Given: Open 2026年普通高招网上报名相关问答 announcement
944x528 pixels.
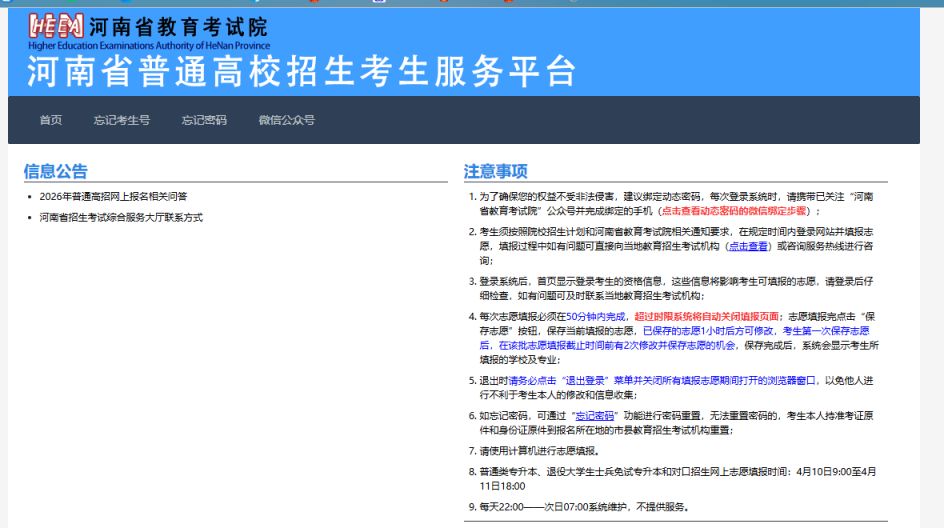Looking at the screenshot, I should pos(113,196).
